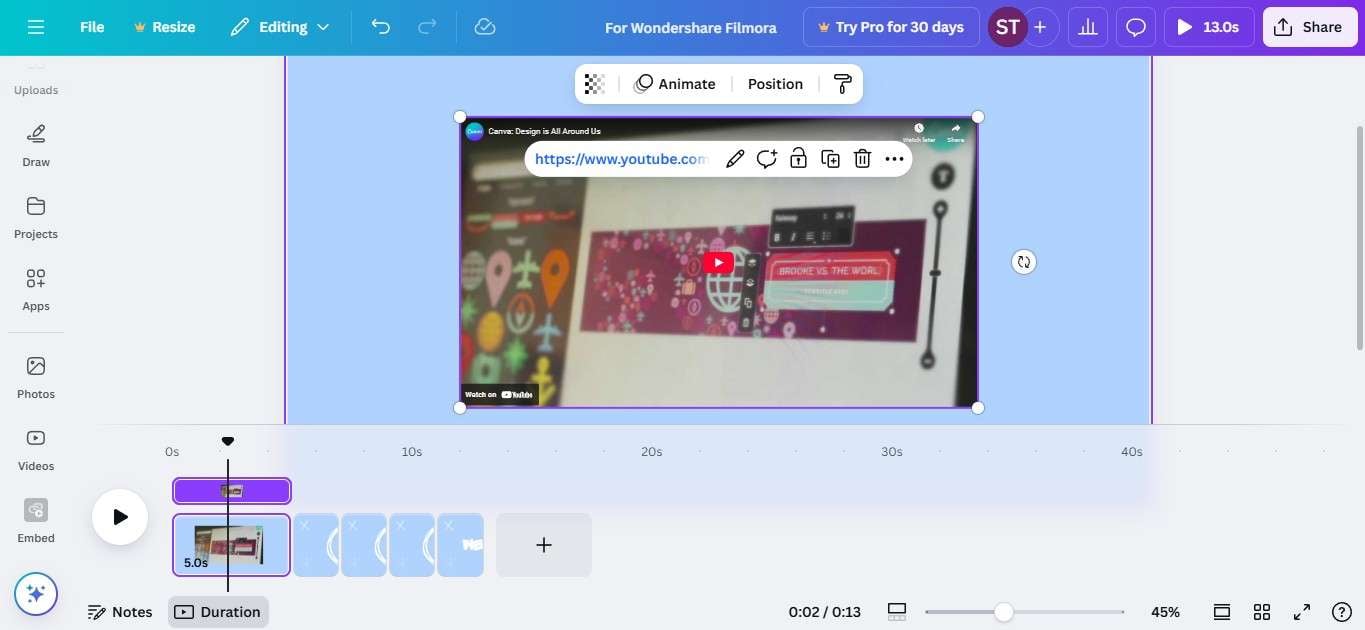Select the purple video track clip
This screenshot has height=630, width=1365.
[x=232, y=491]
